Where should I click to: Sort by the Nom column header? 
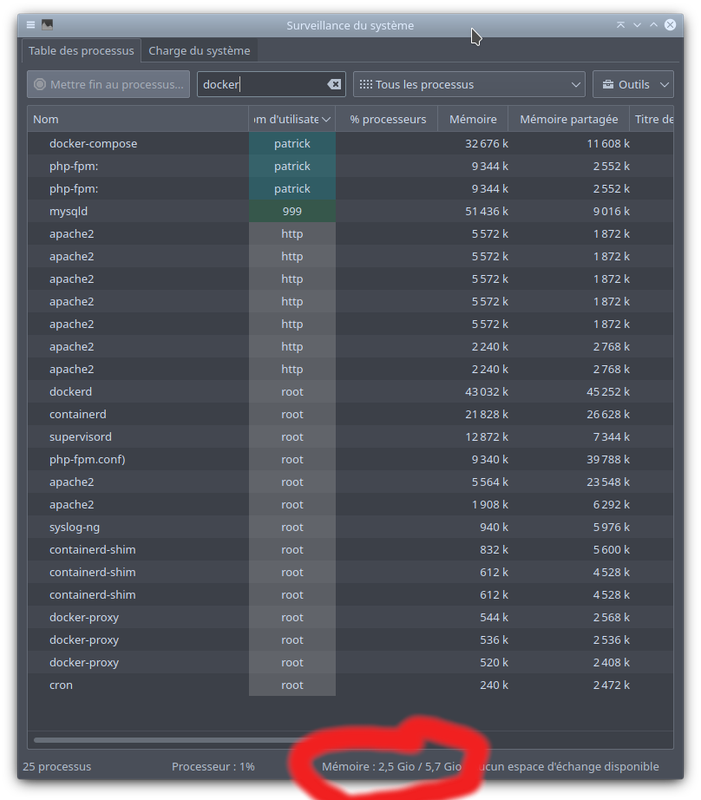(x=138, y=119)
